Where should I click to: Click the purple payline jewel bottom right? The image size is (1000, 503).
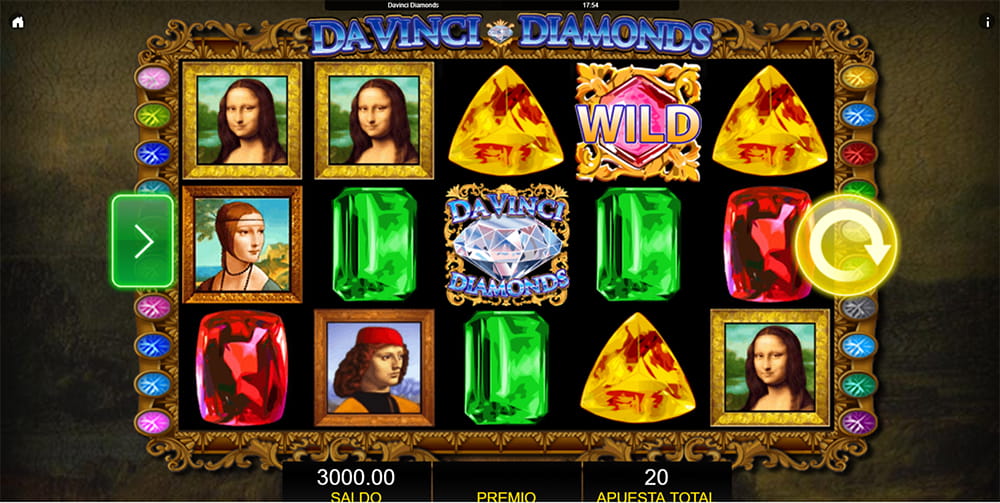pos(858,422)
